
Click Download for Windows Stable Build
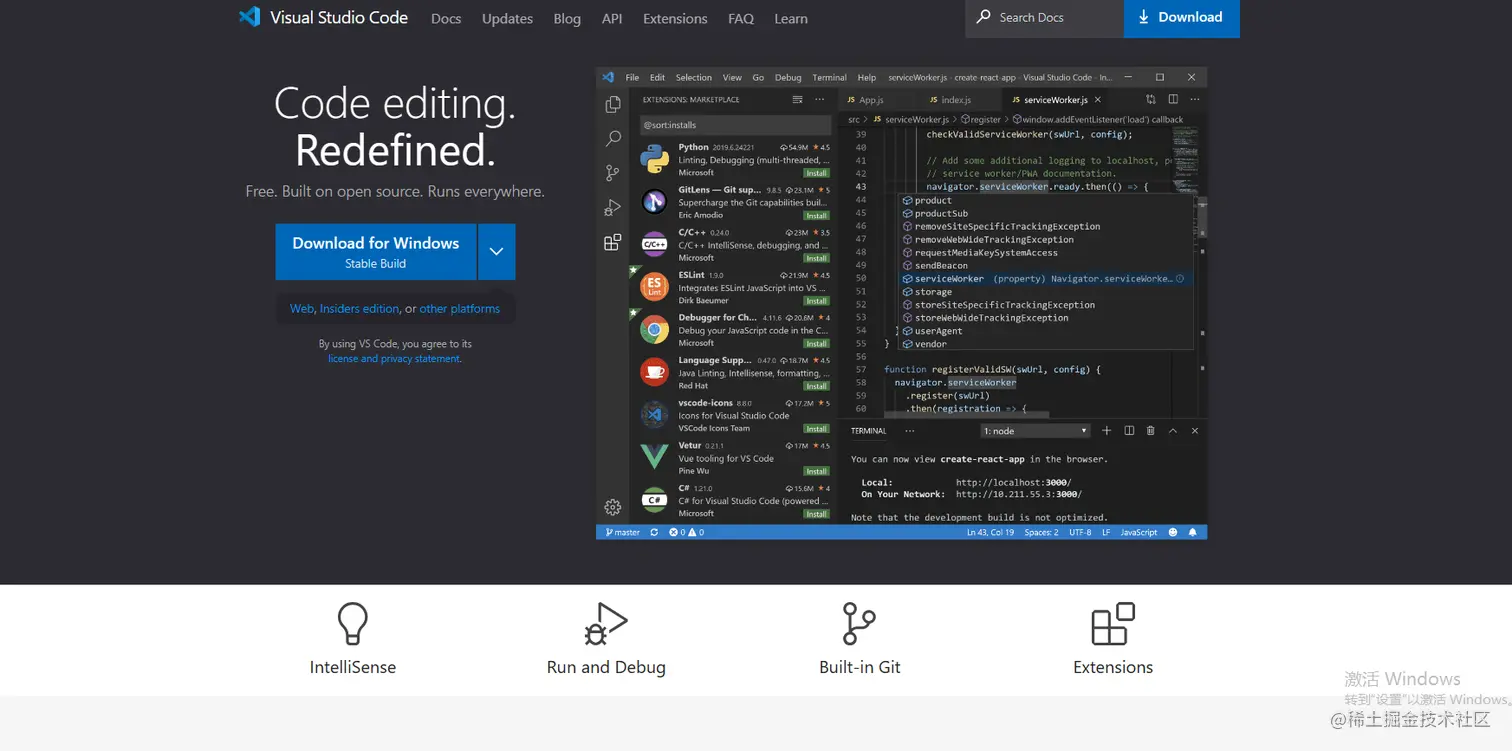tap(376, 252)
